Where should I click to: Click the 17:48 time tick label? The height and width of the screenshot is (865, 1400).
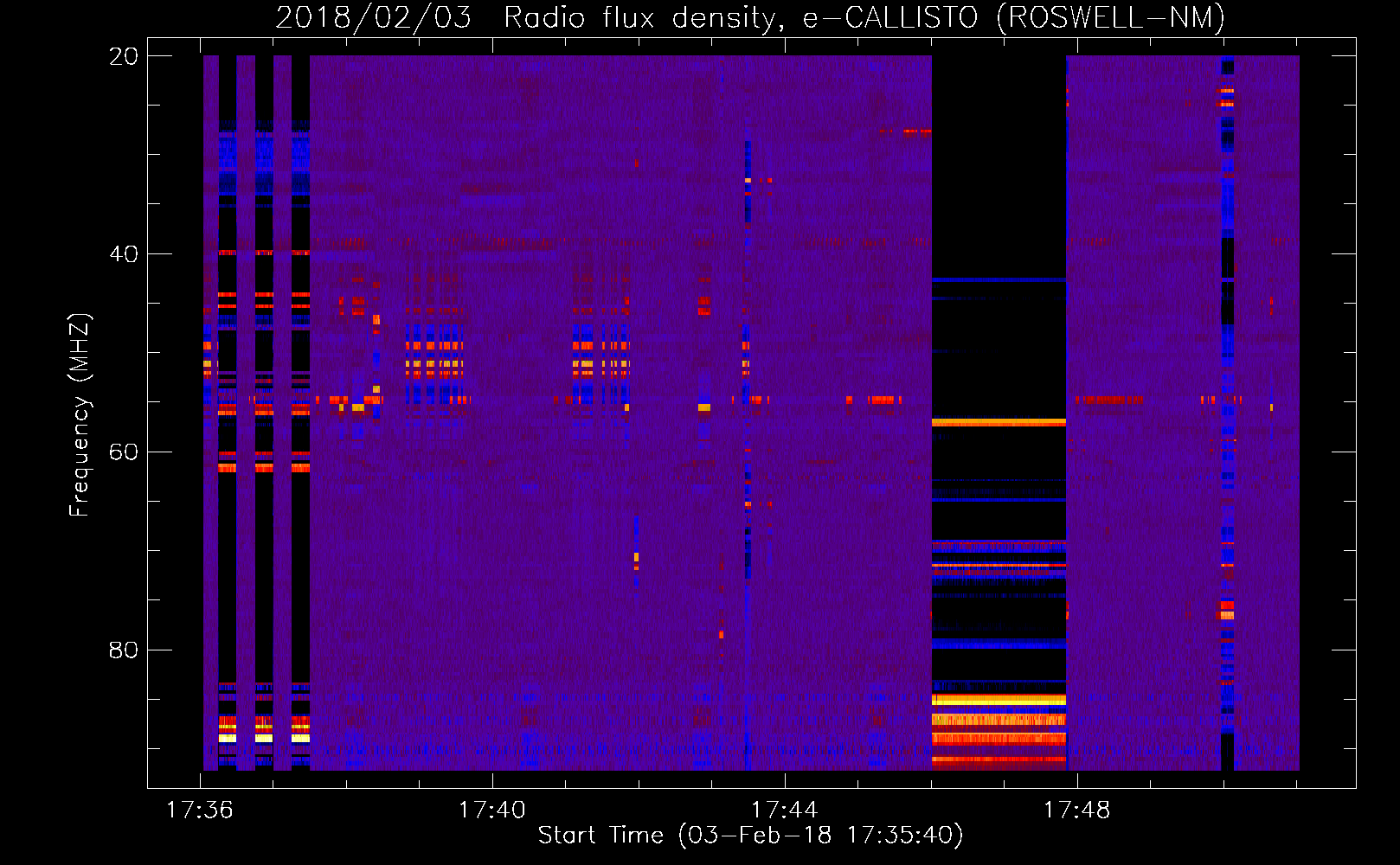pos(1077,811)
